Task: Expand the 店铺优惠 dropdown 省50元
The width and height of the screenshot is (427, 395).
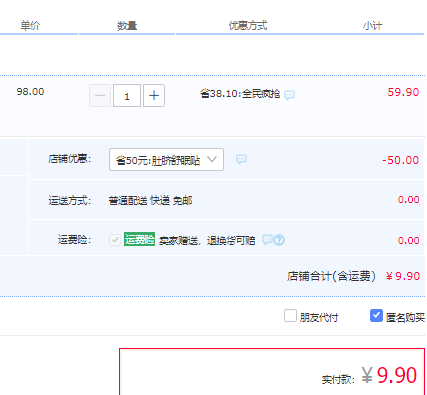Action: tap(166, 160)
